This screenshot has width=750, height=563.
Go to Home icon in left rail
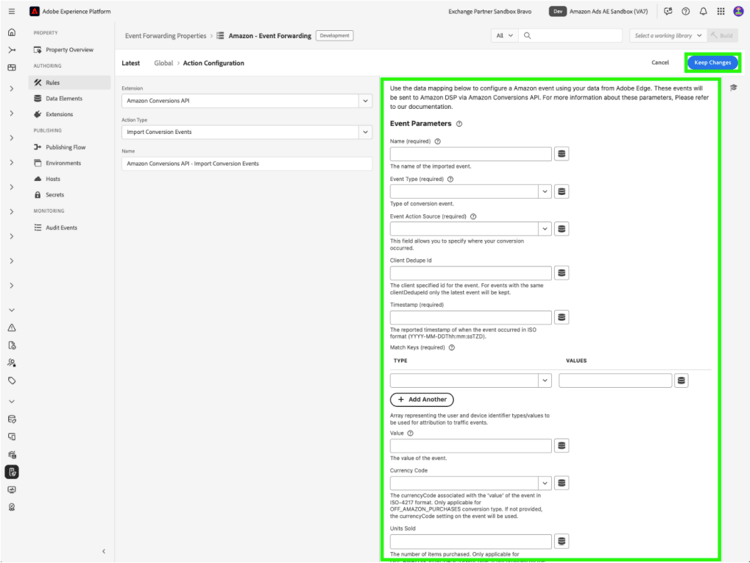tap(12, 32)
